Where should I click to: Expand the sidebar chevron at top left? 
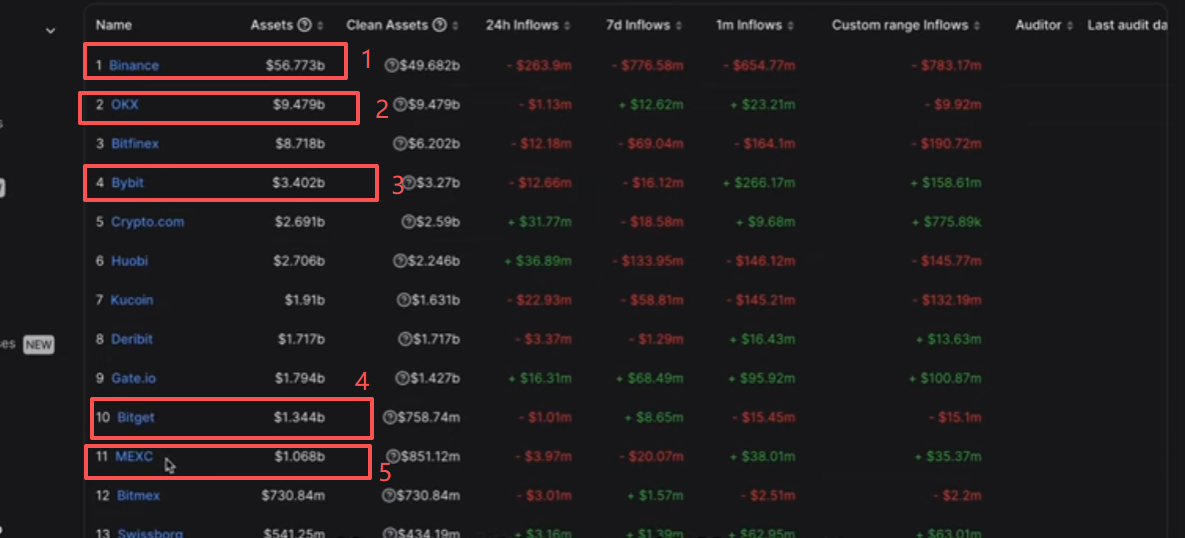click(x=51, y=31)
